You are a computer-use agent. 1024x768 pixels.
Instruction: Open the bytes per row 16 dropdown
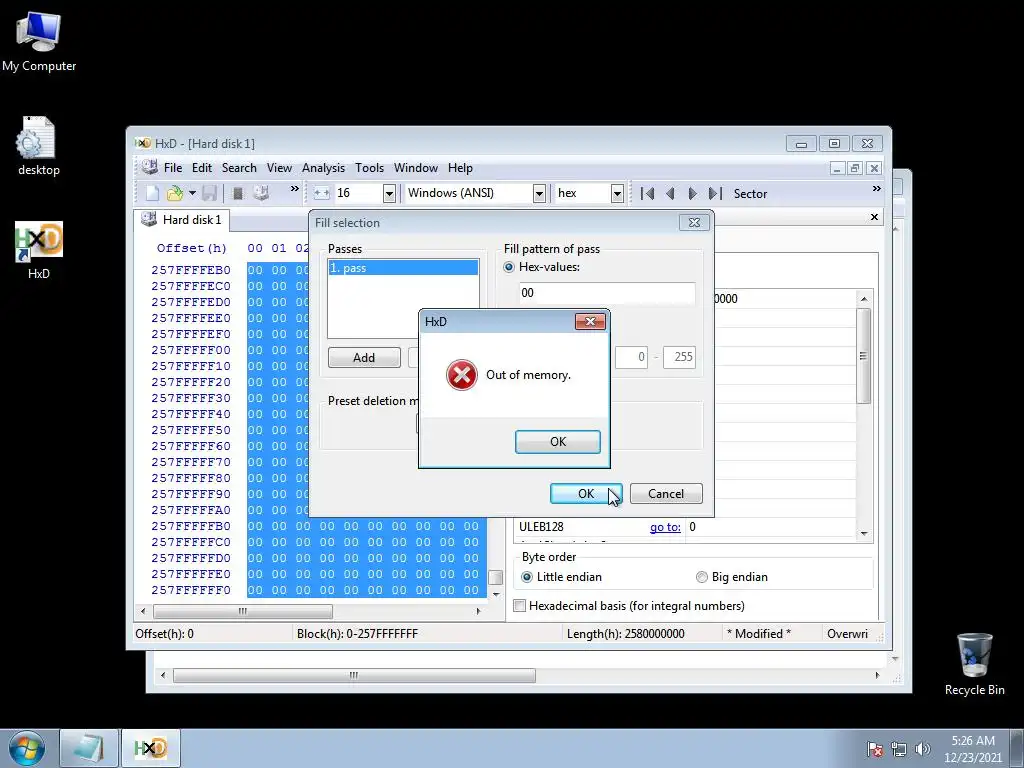pos(389,193)
